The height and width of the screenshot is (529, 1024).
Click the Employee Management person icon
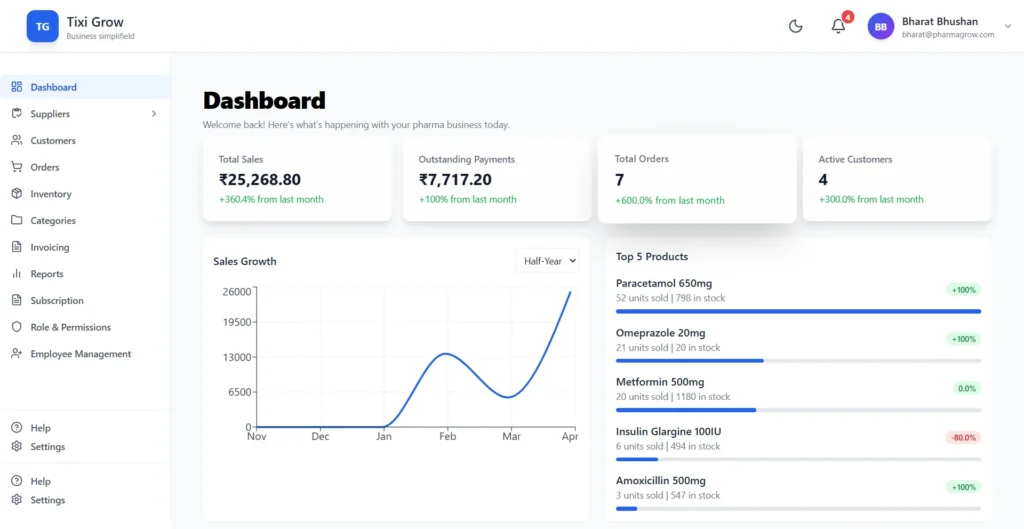pos(17,354)
